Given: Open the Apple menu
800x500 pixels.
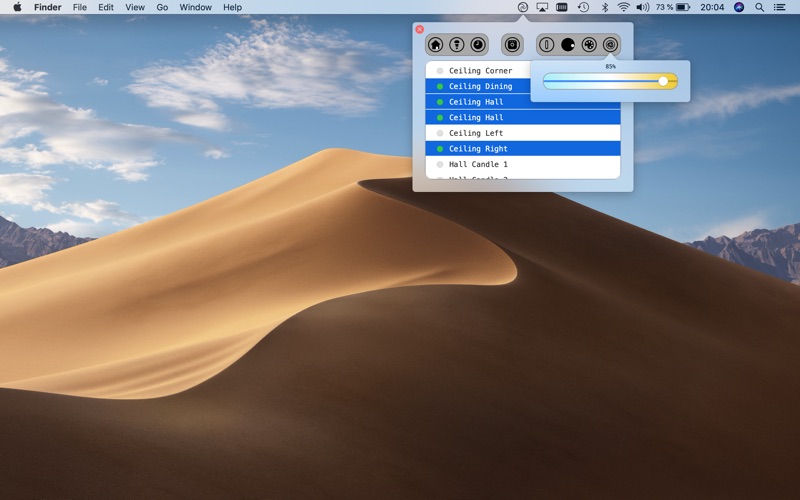Looking at the screenshot, I should pos(17,7).
